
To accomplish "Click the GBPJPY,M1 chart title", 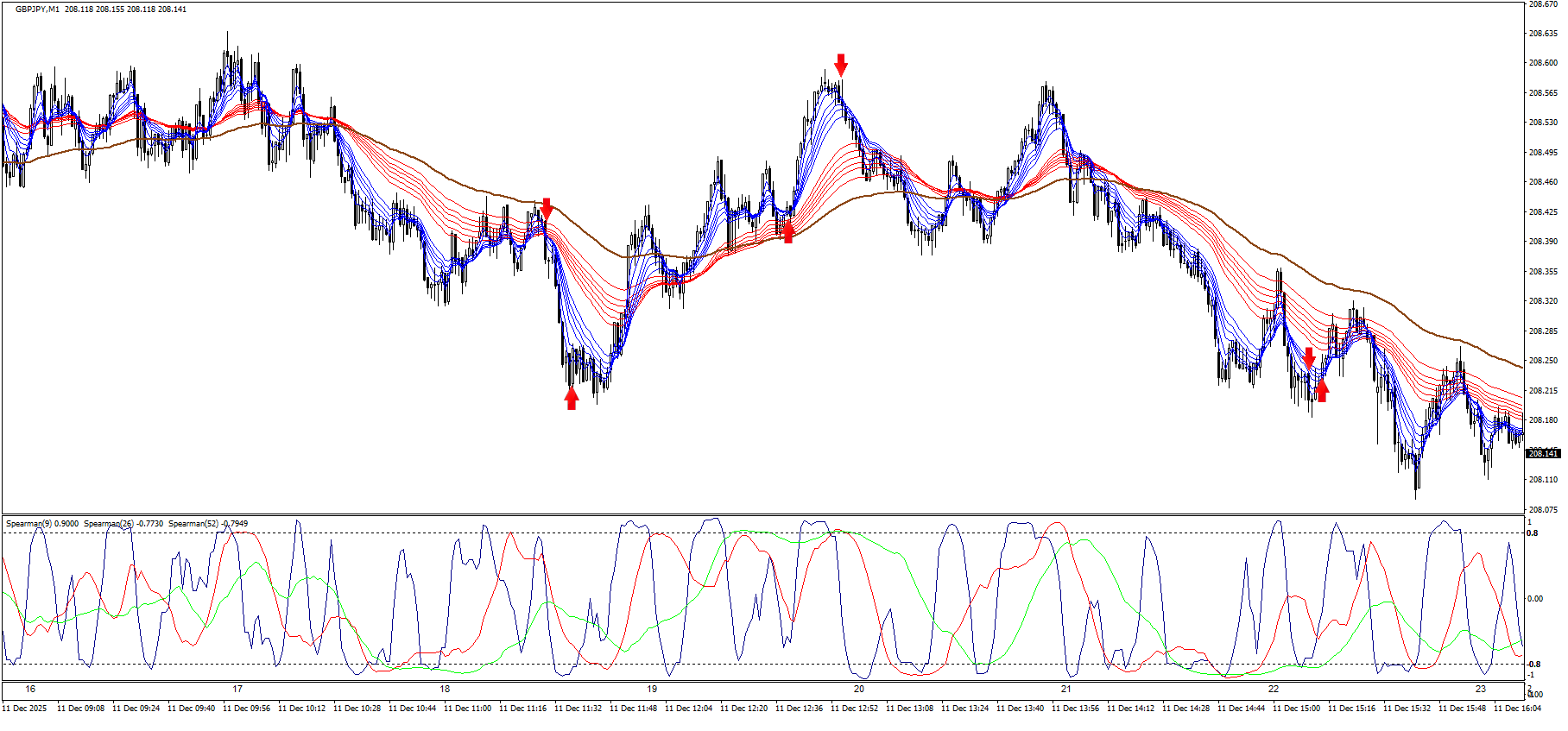I will tap(37, 9).
